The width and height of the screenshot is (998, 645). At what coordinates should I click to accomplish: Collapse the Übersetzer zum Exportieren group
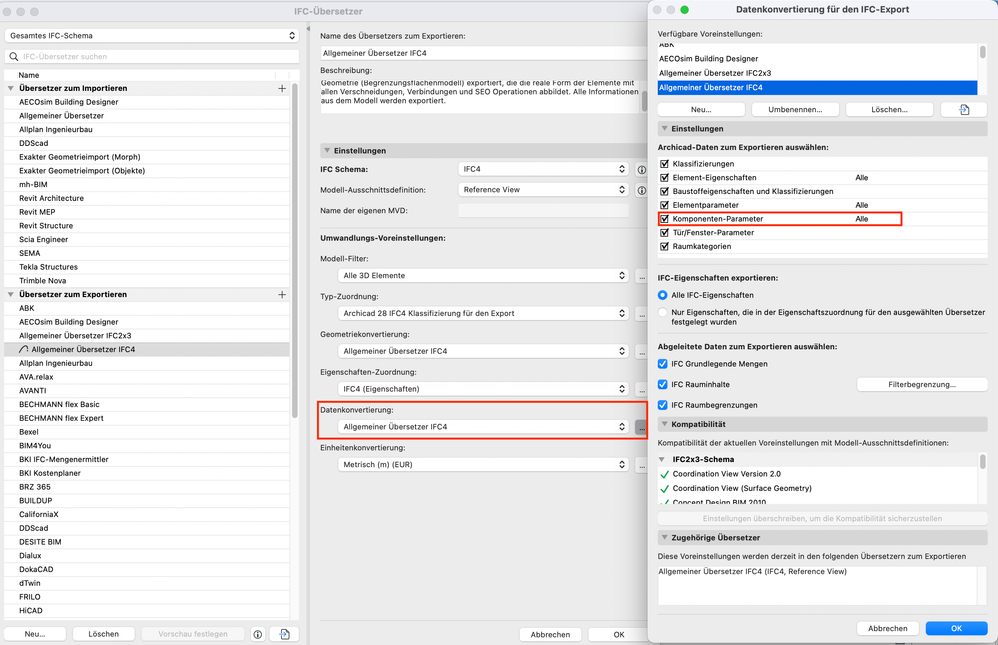(11, 295)
